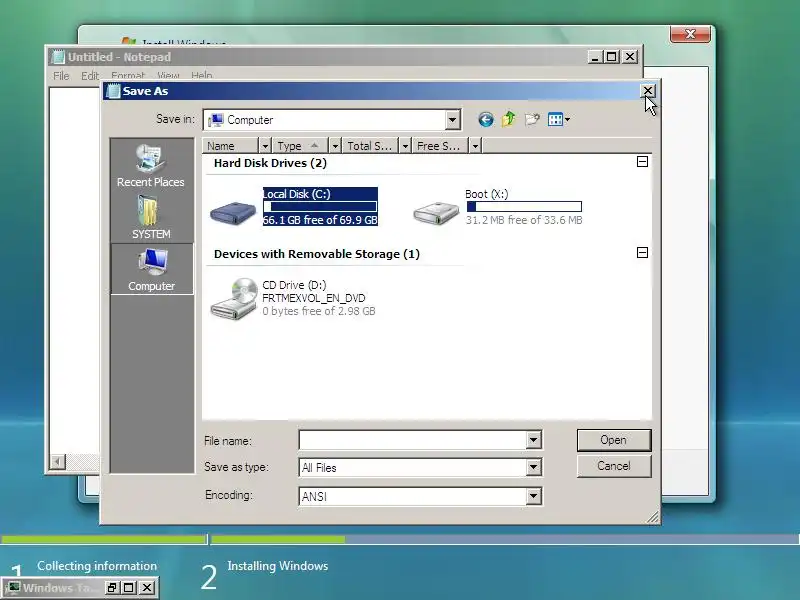Select the Local Disk (C:) drive icon
Screen dimensions: 800x600
click(x=233, y=211)
